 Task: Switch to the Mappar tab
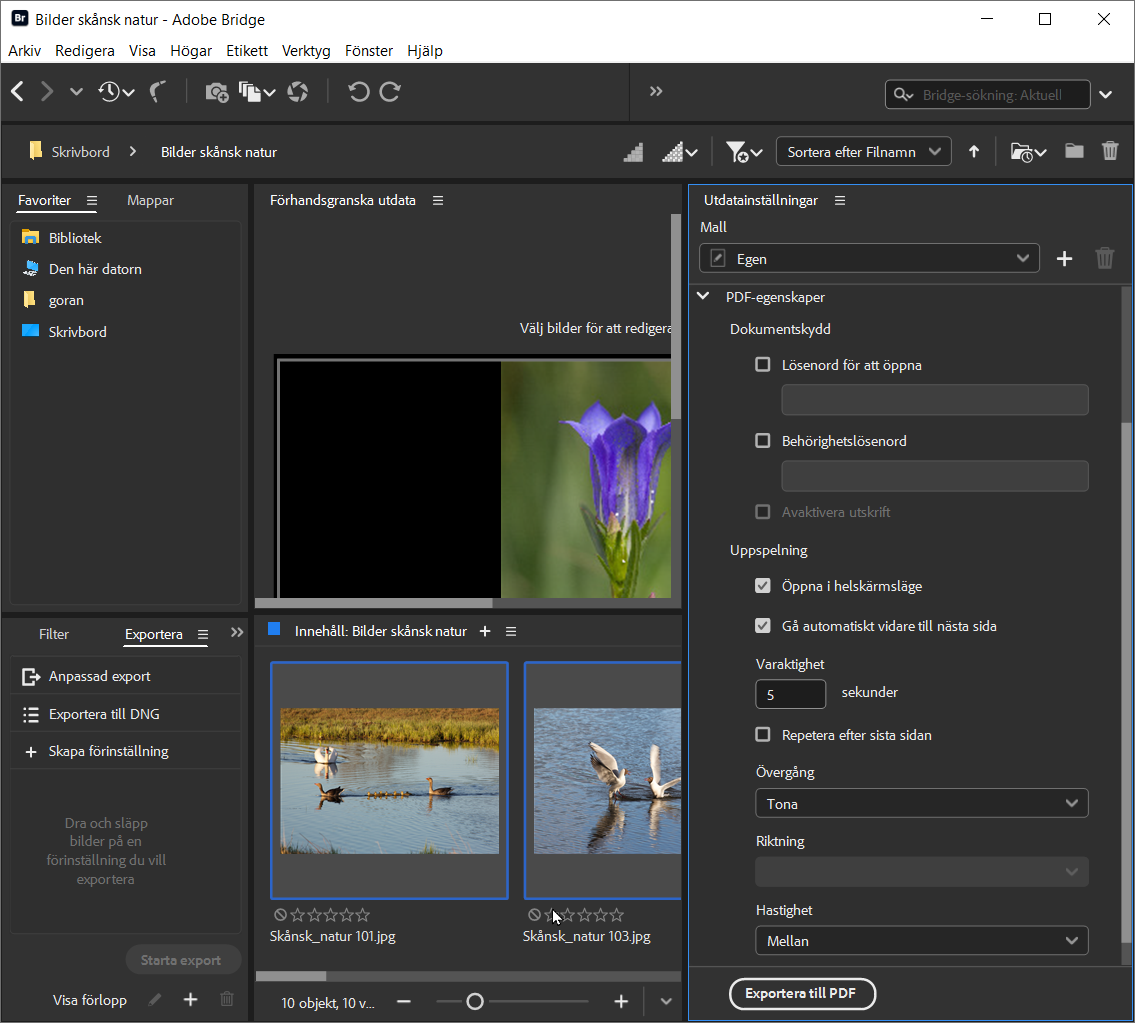tap(150, 200)
